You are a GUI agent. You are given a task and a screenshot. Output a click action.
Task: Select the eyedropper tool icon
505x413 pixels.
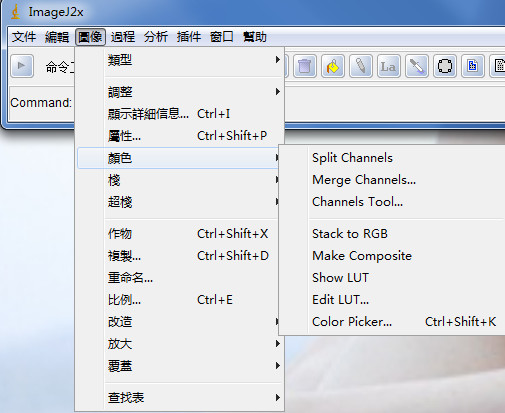[x=417, y=66]
